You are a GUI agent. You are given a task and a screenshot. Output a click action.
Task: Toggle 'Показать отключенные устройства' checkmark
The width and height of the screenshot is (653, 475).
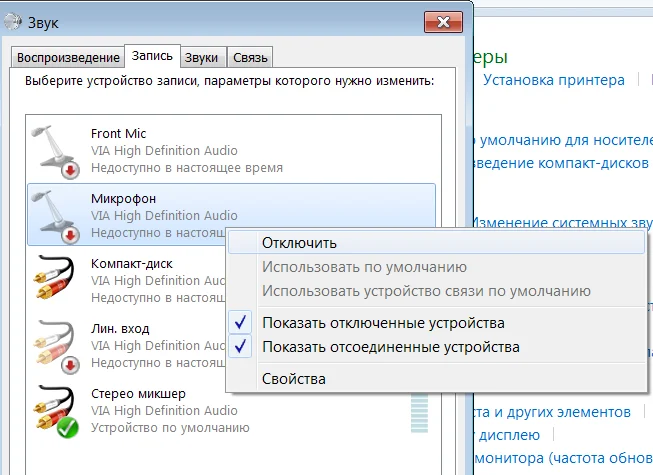pyautogui.click(x=240, y=322)
